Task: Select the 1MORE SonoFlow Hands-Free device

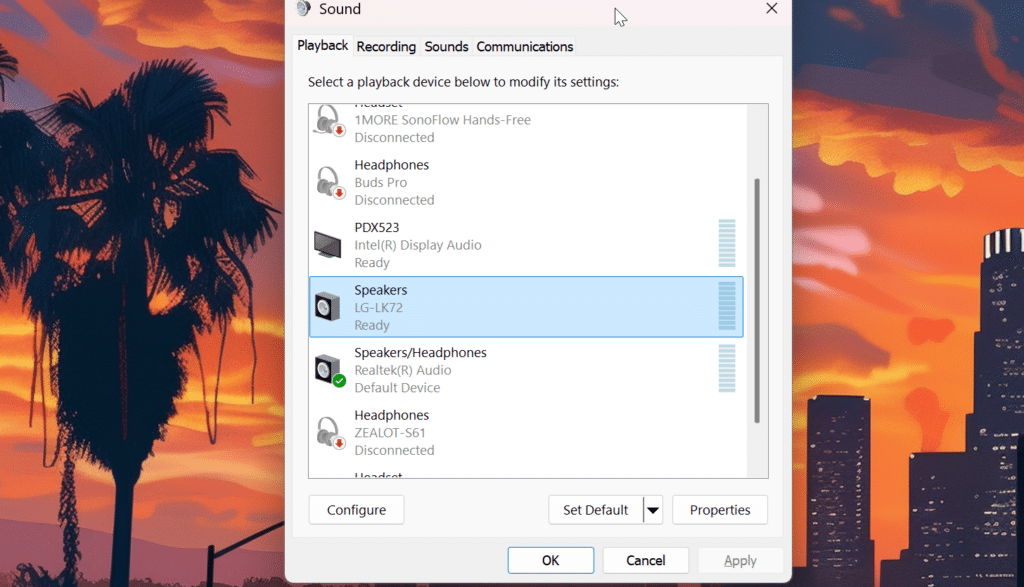Action: point(526,125)
